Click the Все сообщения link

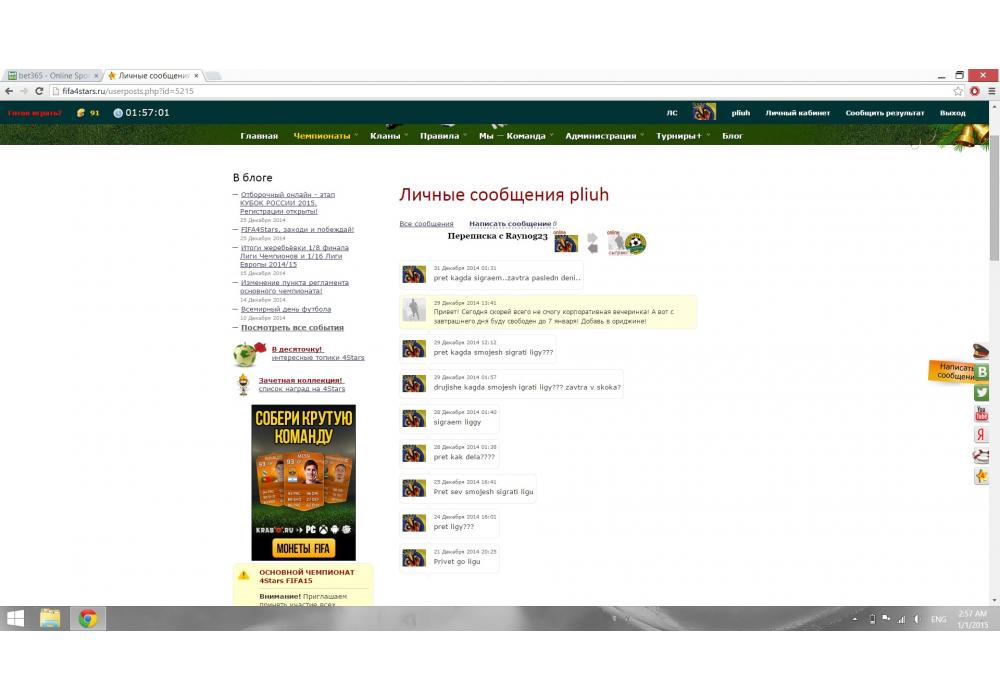coord(426,224)
